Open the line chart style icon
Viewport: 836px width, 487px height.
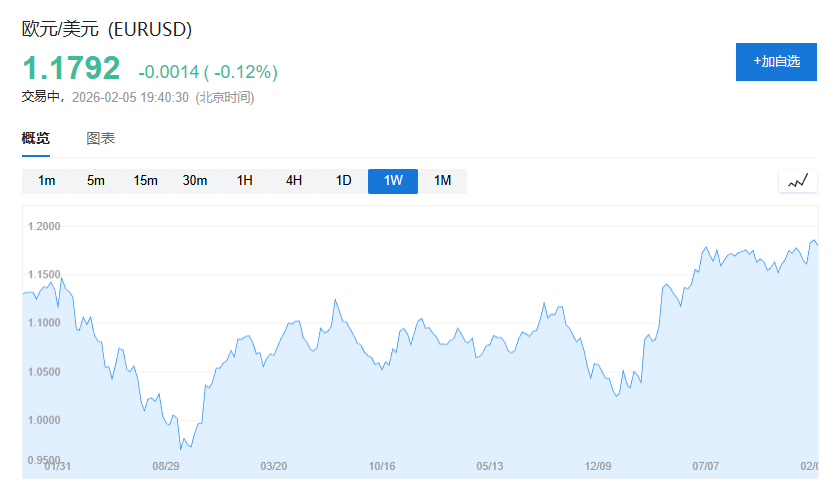click(797, 181)
